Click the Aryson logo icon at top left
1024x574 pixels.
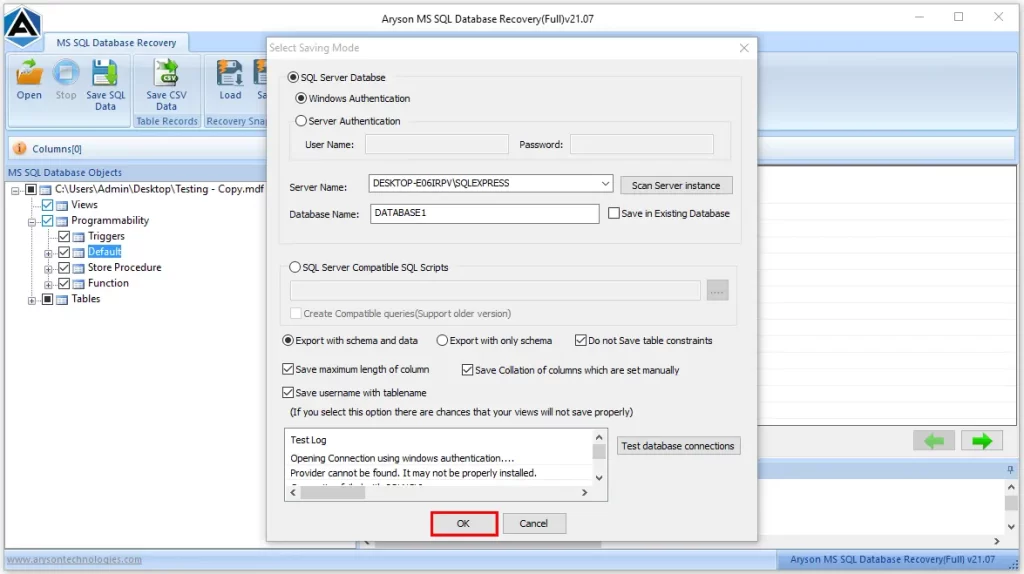point(22,24)
